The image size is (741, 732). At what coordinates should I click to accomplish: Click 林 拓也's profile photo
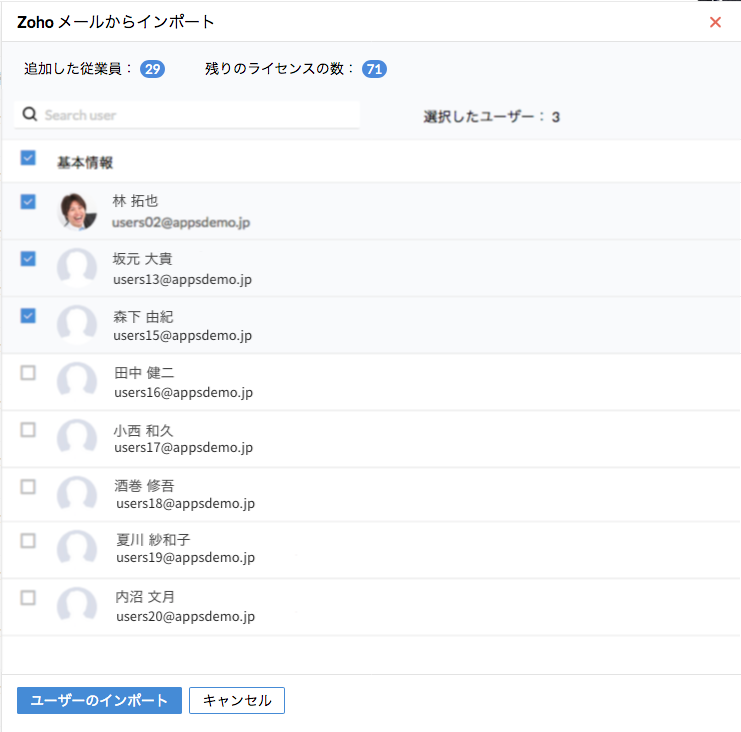77,211
